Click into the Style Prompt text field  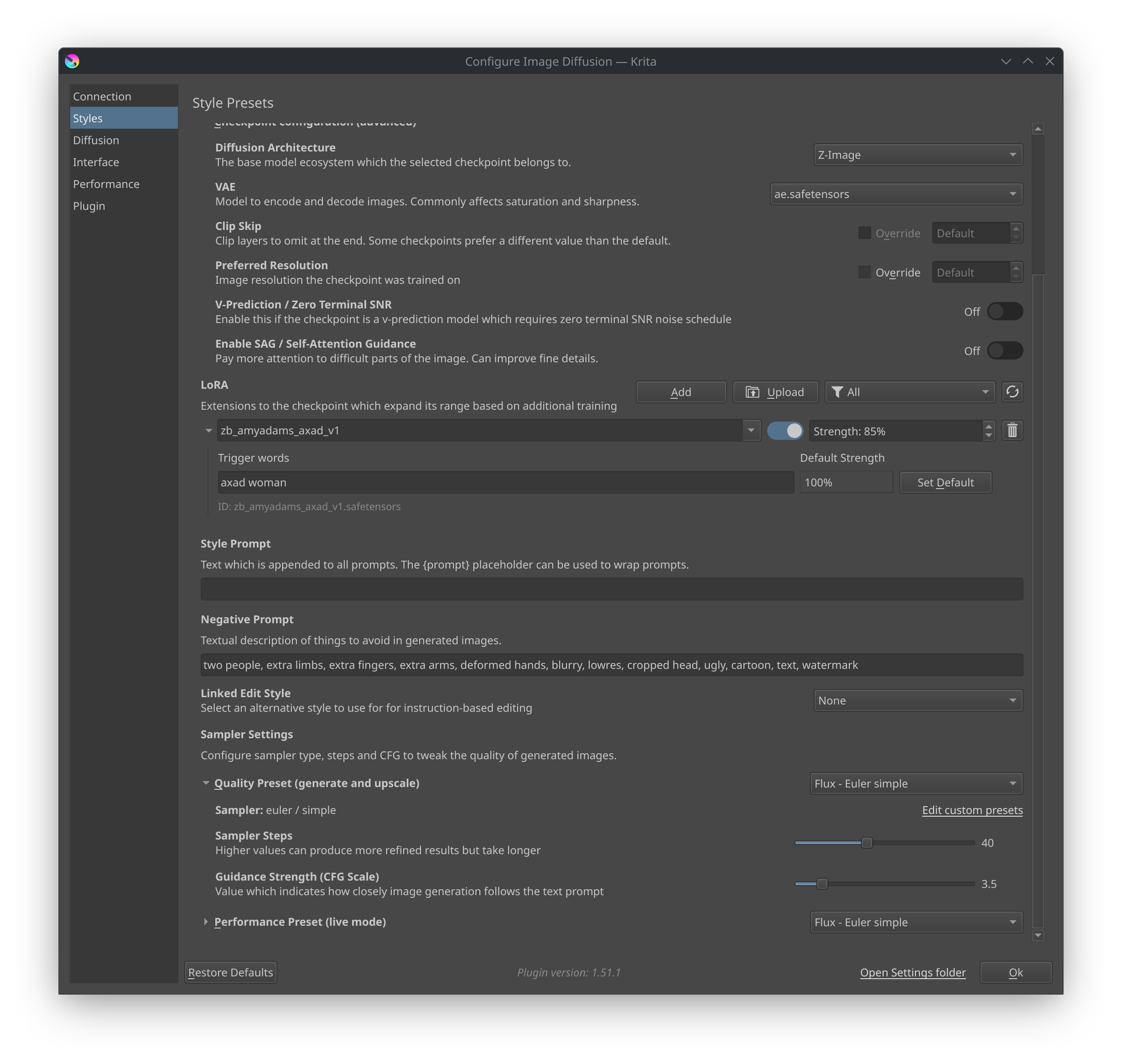click(x=611, y=589)
